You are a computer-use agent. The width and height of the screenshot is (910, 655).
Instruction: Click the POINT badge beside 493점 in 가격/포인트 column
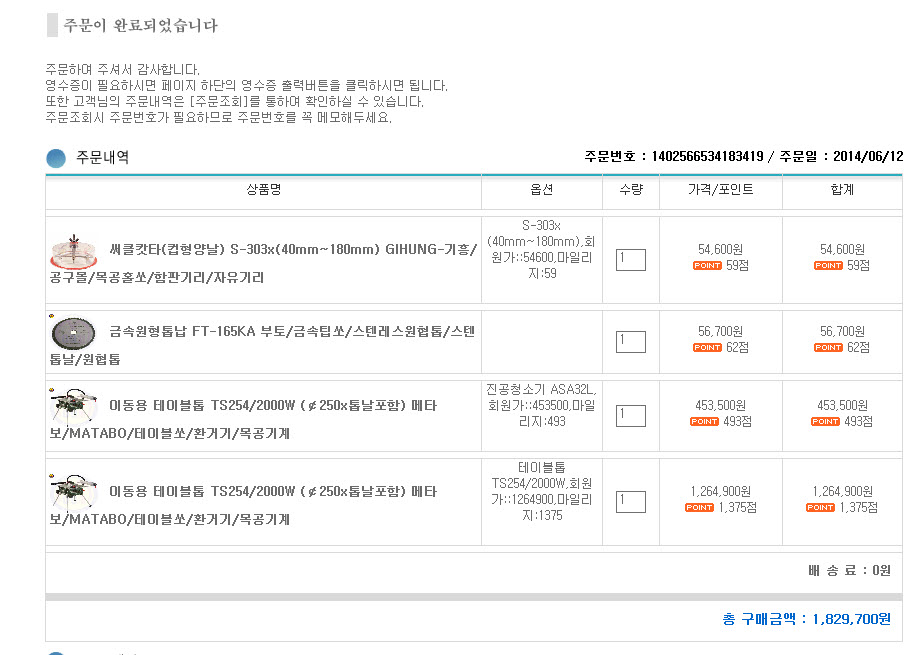click(704, 422)
